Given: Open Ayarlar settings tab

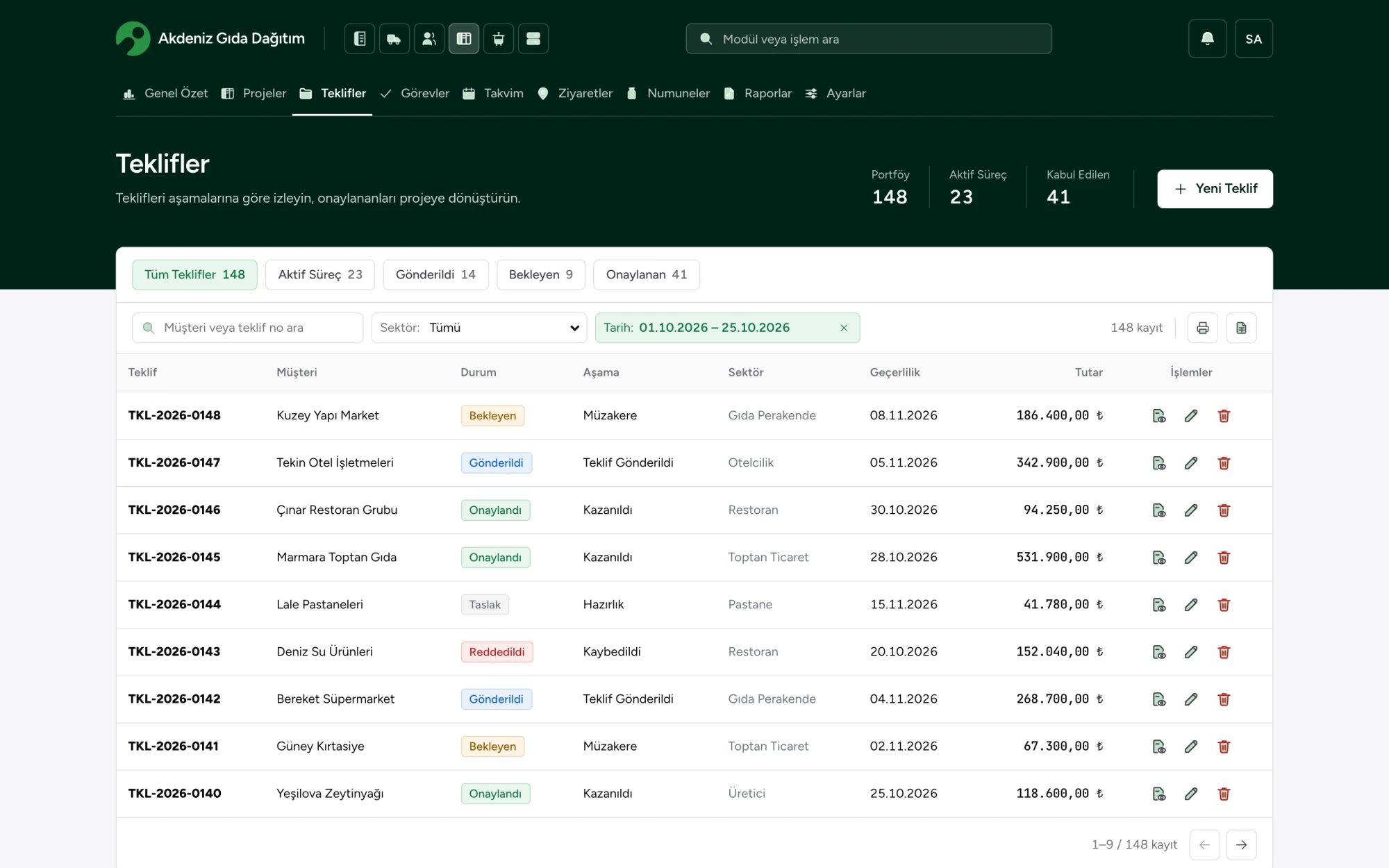Looking at the screenshot, I should 835,93.
